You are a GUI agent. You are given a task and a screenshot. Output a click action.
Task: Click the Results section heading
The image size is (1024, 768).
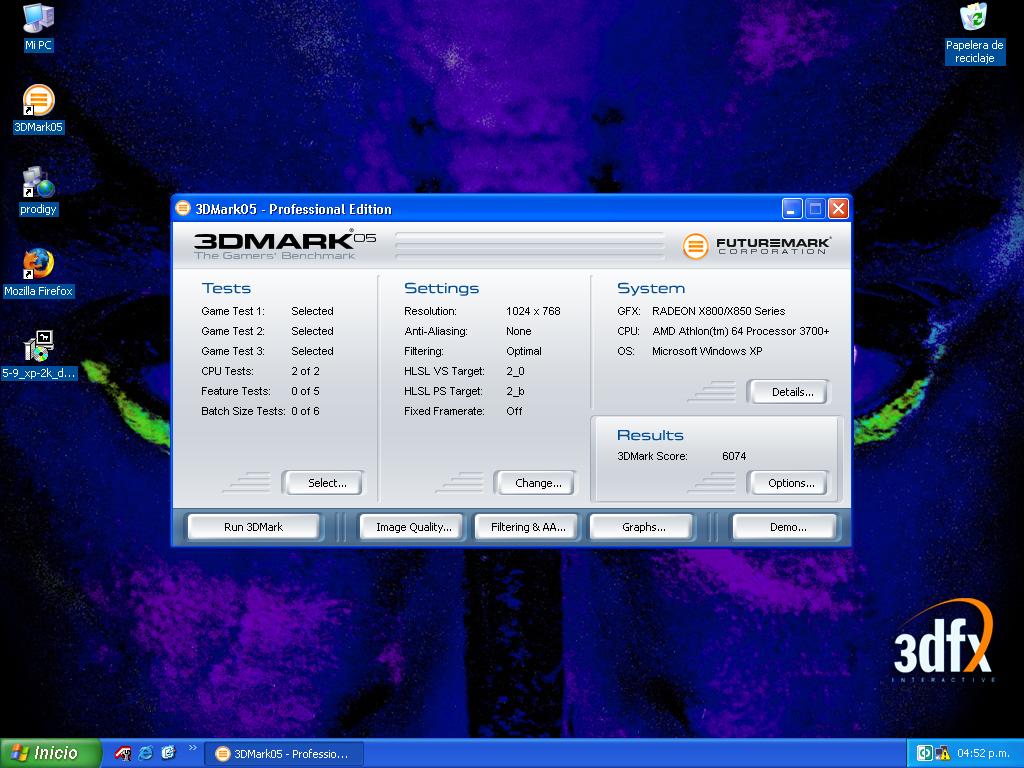tap(650, 435)
